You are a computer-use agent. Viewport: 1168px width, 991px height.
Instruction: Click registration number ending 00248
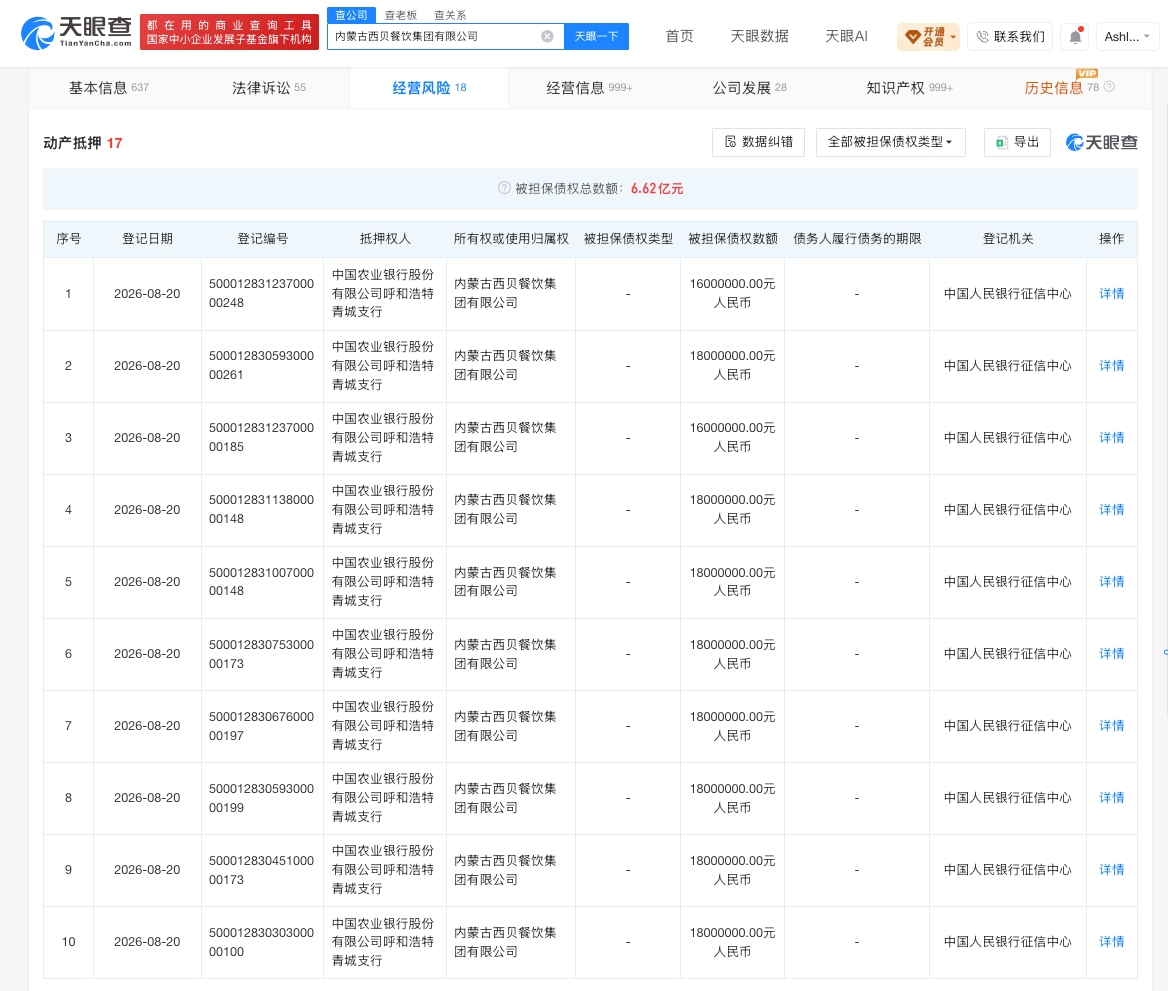(x=261, y=294)
